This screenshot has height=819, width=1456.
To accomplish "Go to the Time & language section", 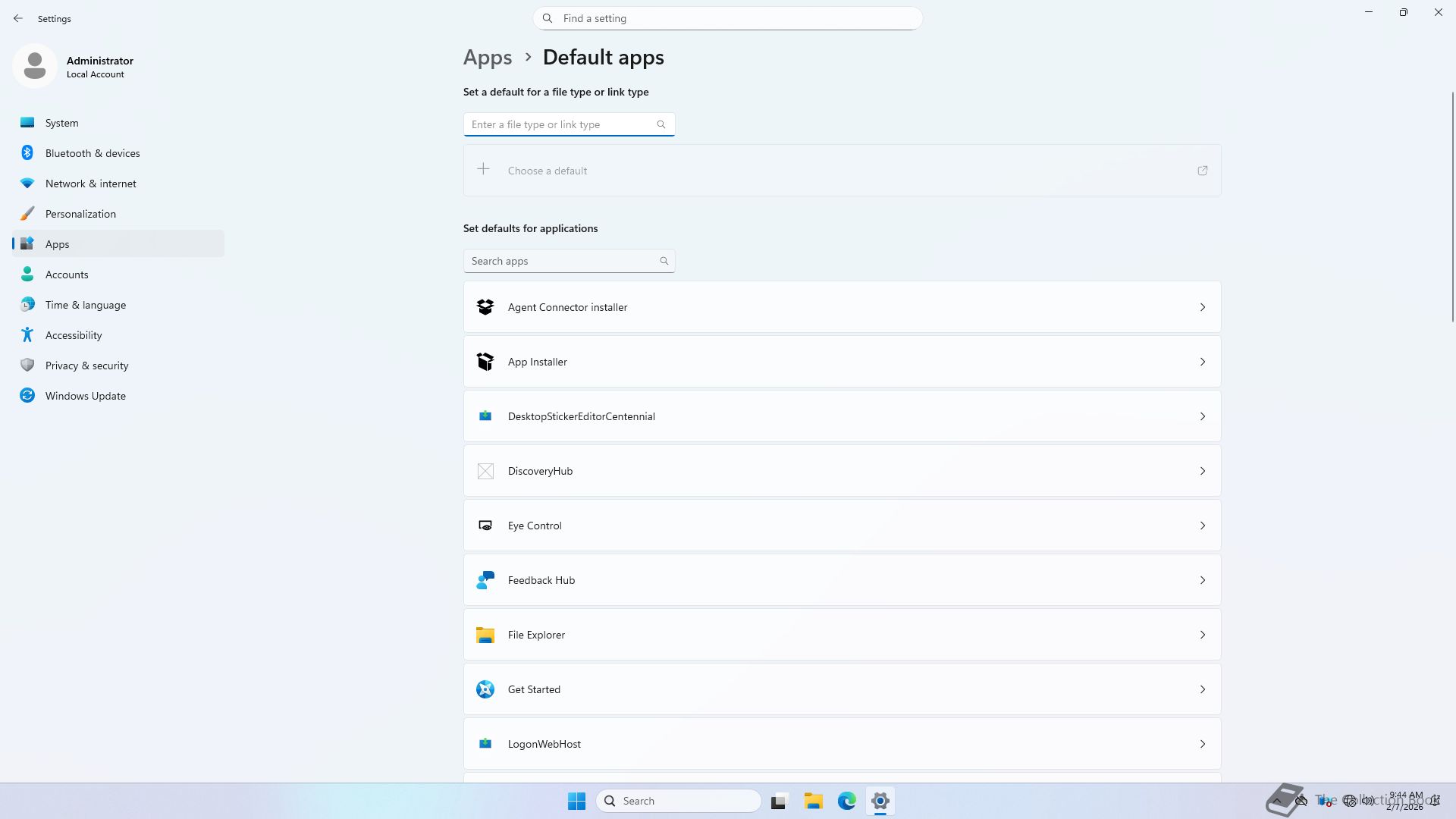I will (x=85, y=305).
